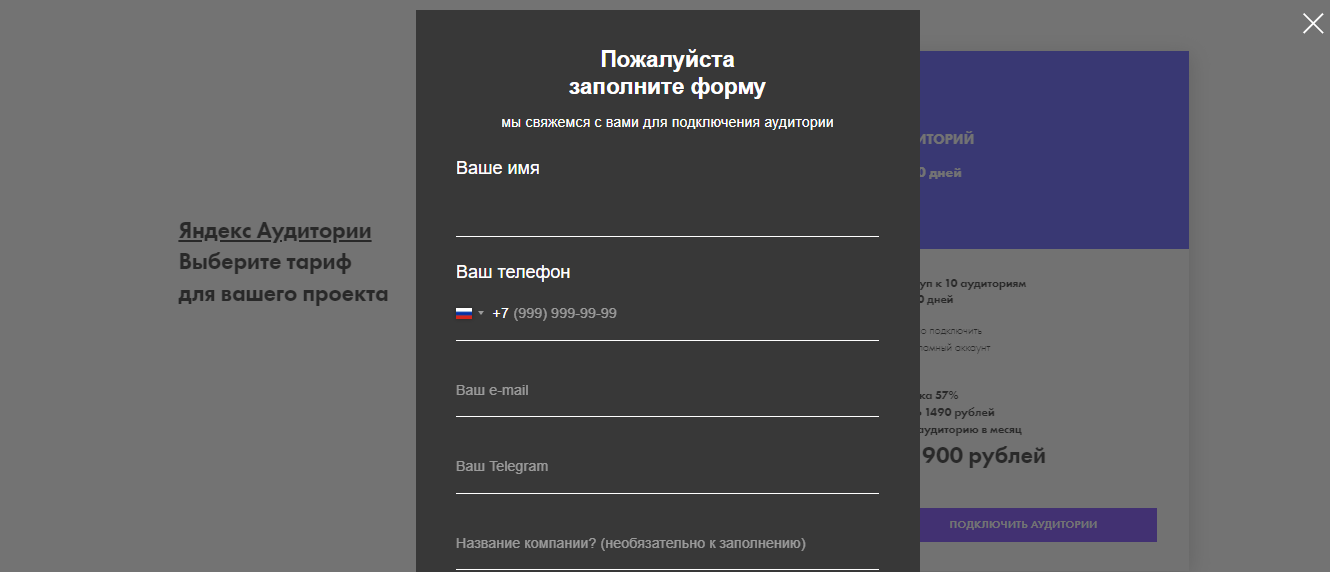Click the "Название компании?" input field
Viewport: 1330px width, 572px height.
(x=667, y=543)
